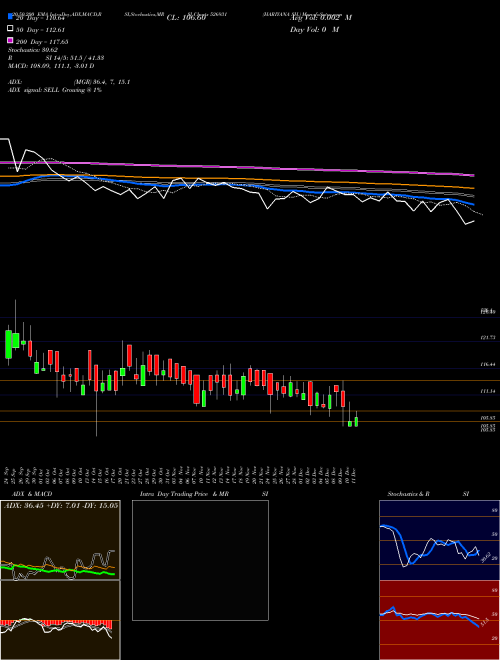
Task: Open the blue Stochastics panel chart
Action: coord(439,540)
